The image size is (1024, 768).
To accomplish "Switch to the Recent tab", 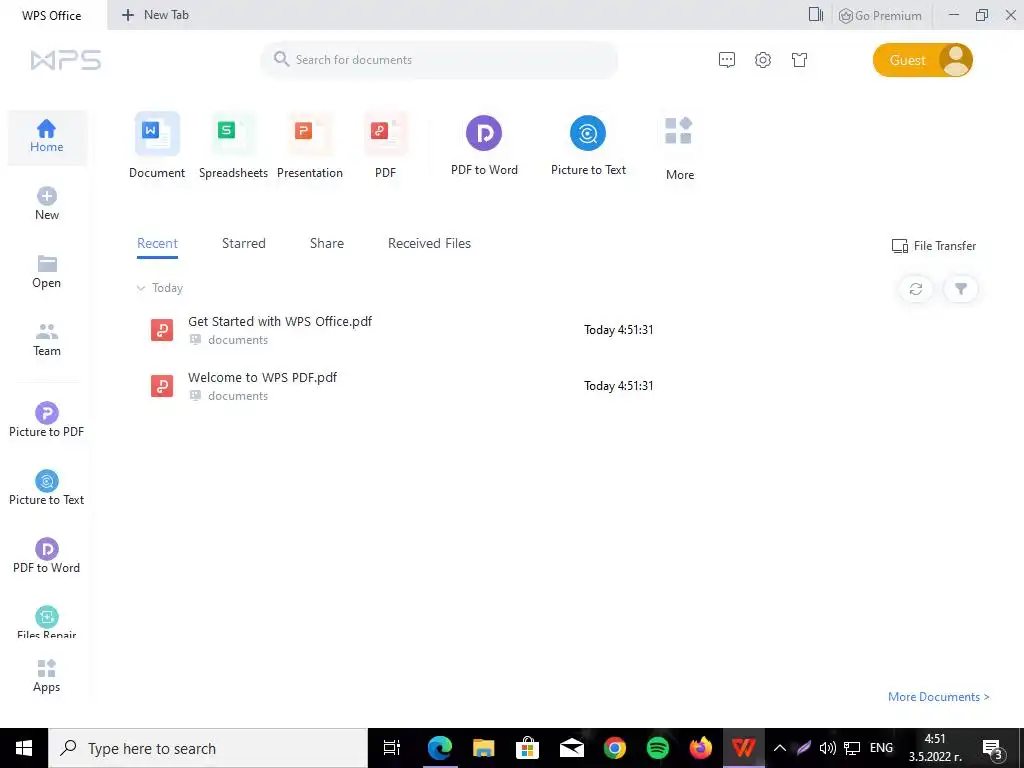I will (157, 243).
